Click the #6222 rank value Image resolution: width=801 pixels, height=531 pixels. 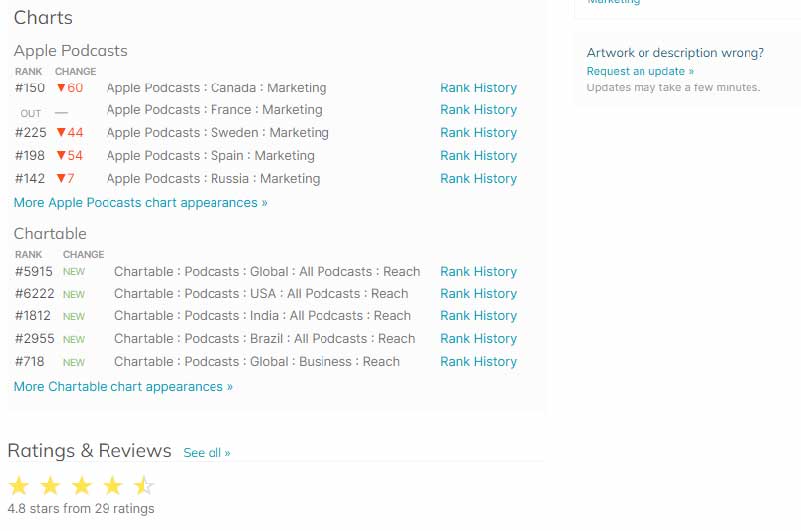[35, 294]
